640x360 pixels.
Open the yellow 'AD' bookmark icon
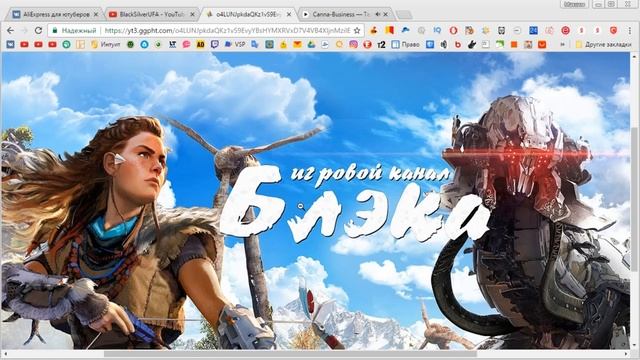(x=200, y=44)
